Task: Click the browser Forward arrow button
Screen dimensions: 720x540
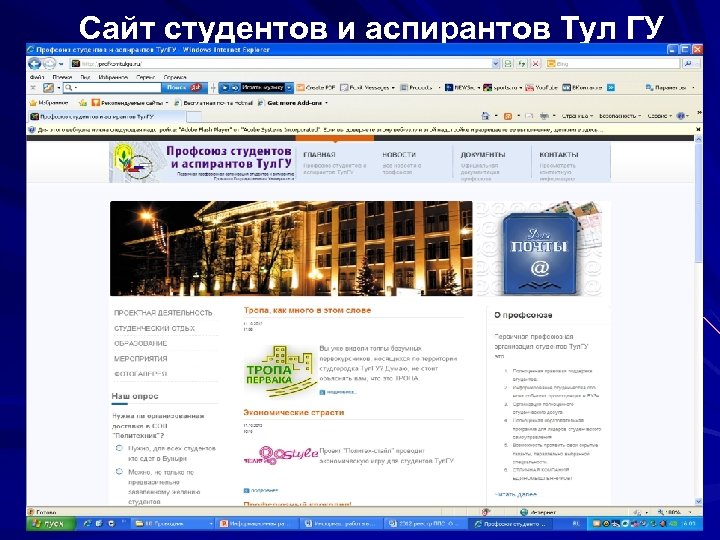Action: point(49,63)
